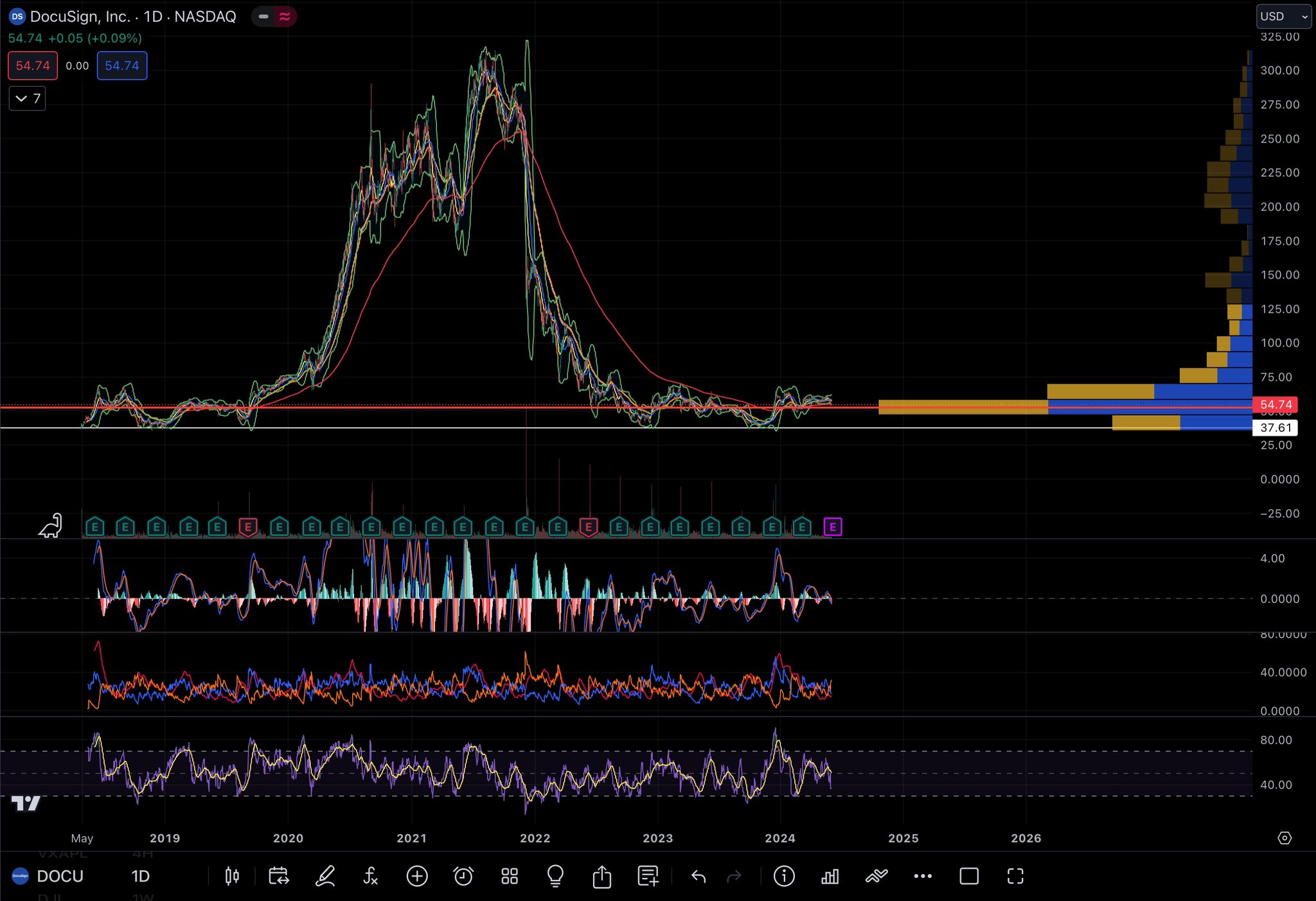The width and height of the screenshot is (1316, 901).
Task: Toggle the pink wave icon in header
Action: pos(285,17)
